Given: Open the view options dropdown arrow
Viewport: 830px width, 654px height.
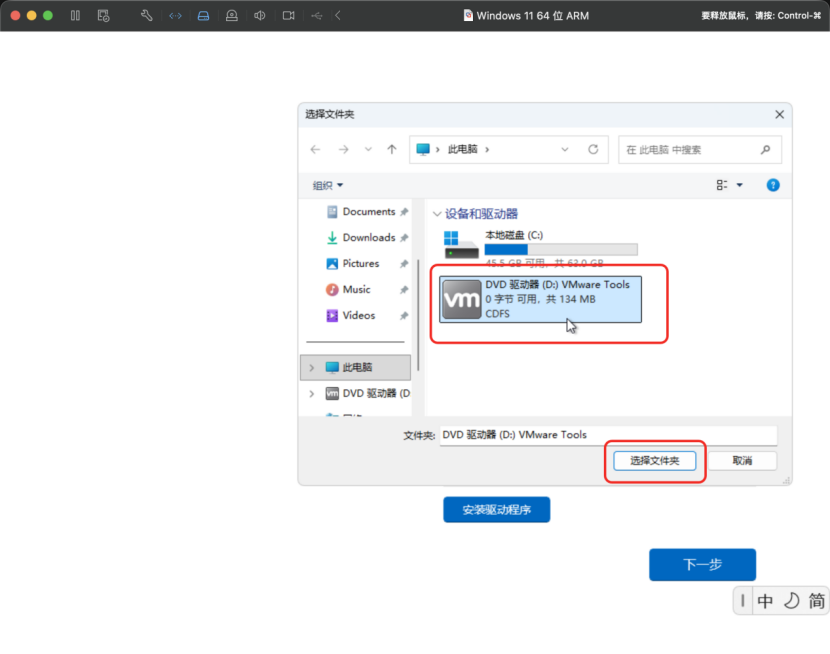Looking at the screenshot, I should (x=739, y=185).
